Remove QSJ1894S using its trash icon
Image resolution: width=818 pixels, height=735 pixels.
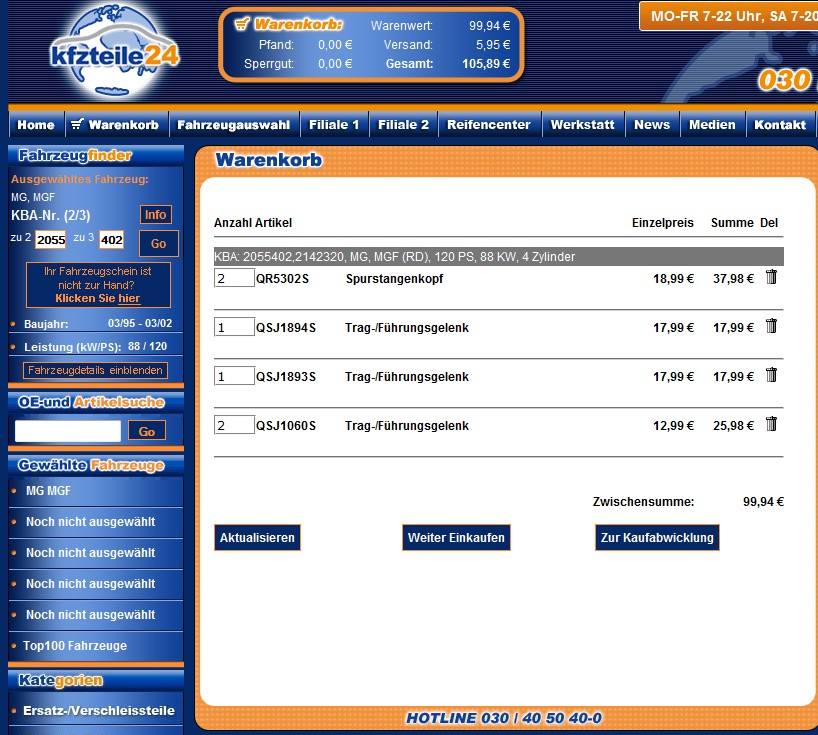point(771,326)
